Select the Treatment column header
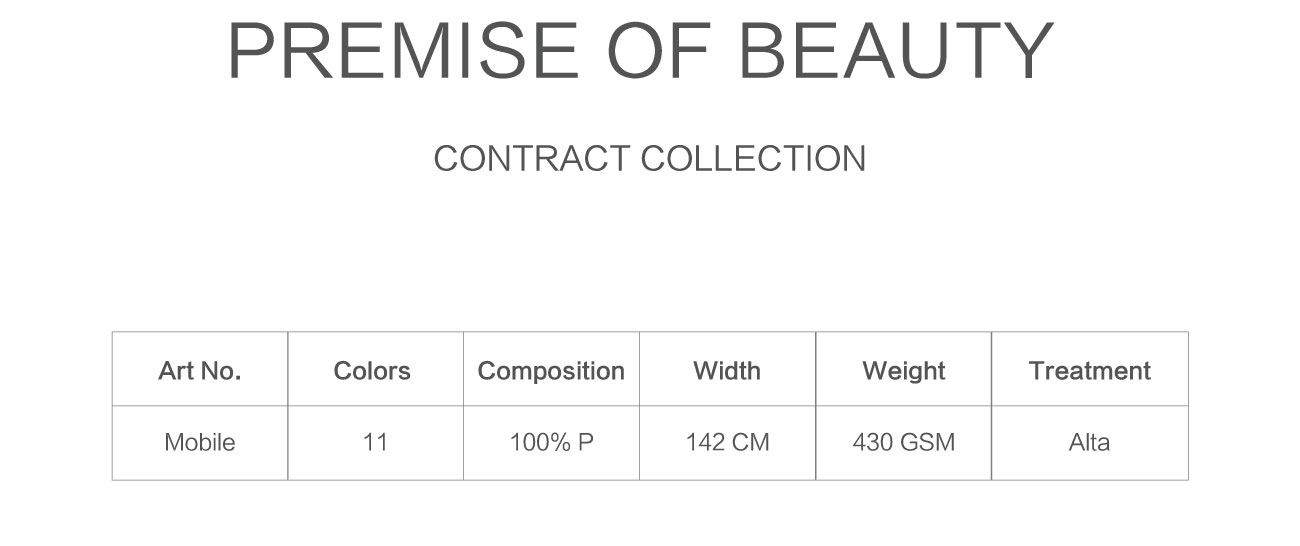Viewport: 1300px width, 546px height. pos(1090,370)
